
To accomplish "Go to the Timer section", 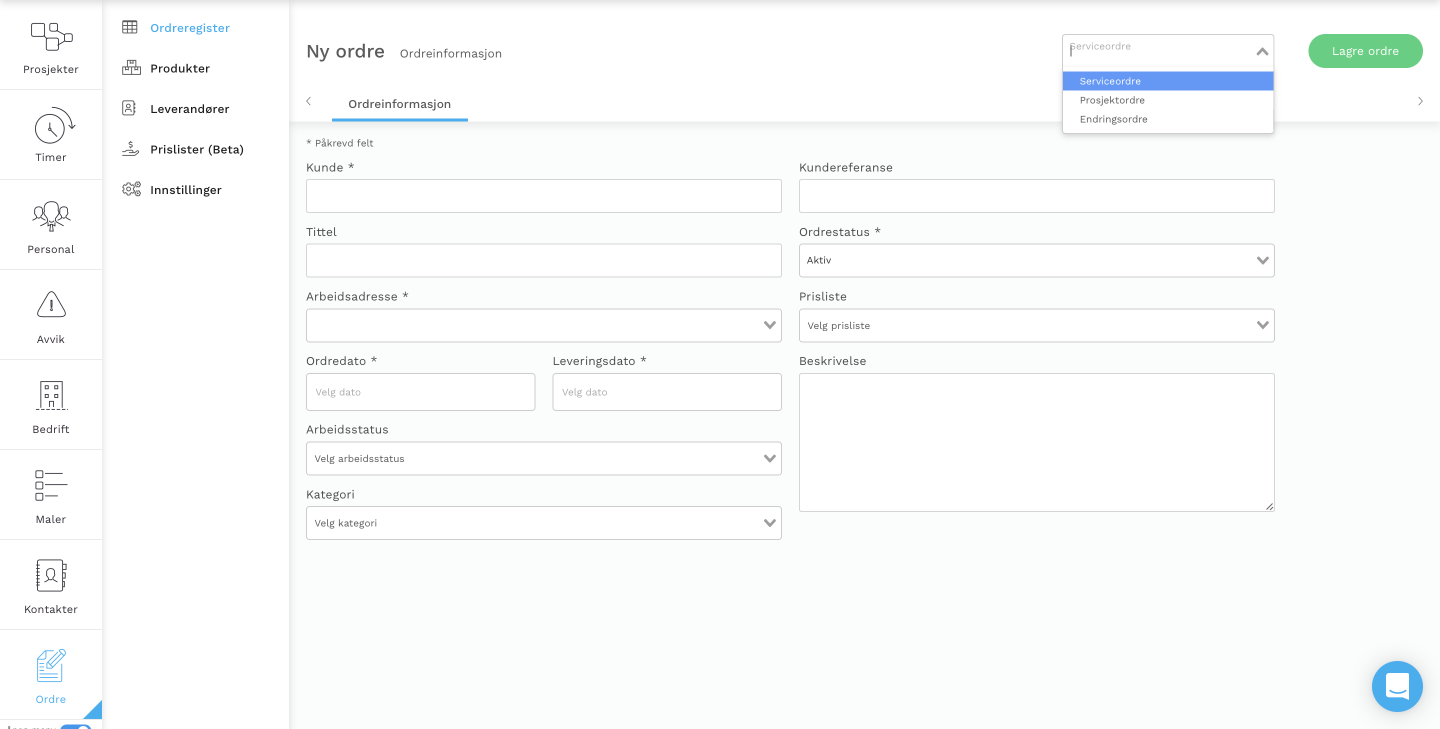I will 51,135.
